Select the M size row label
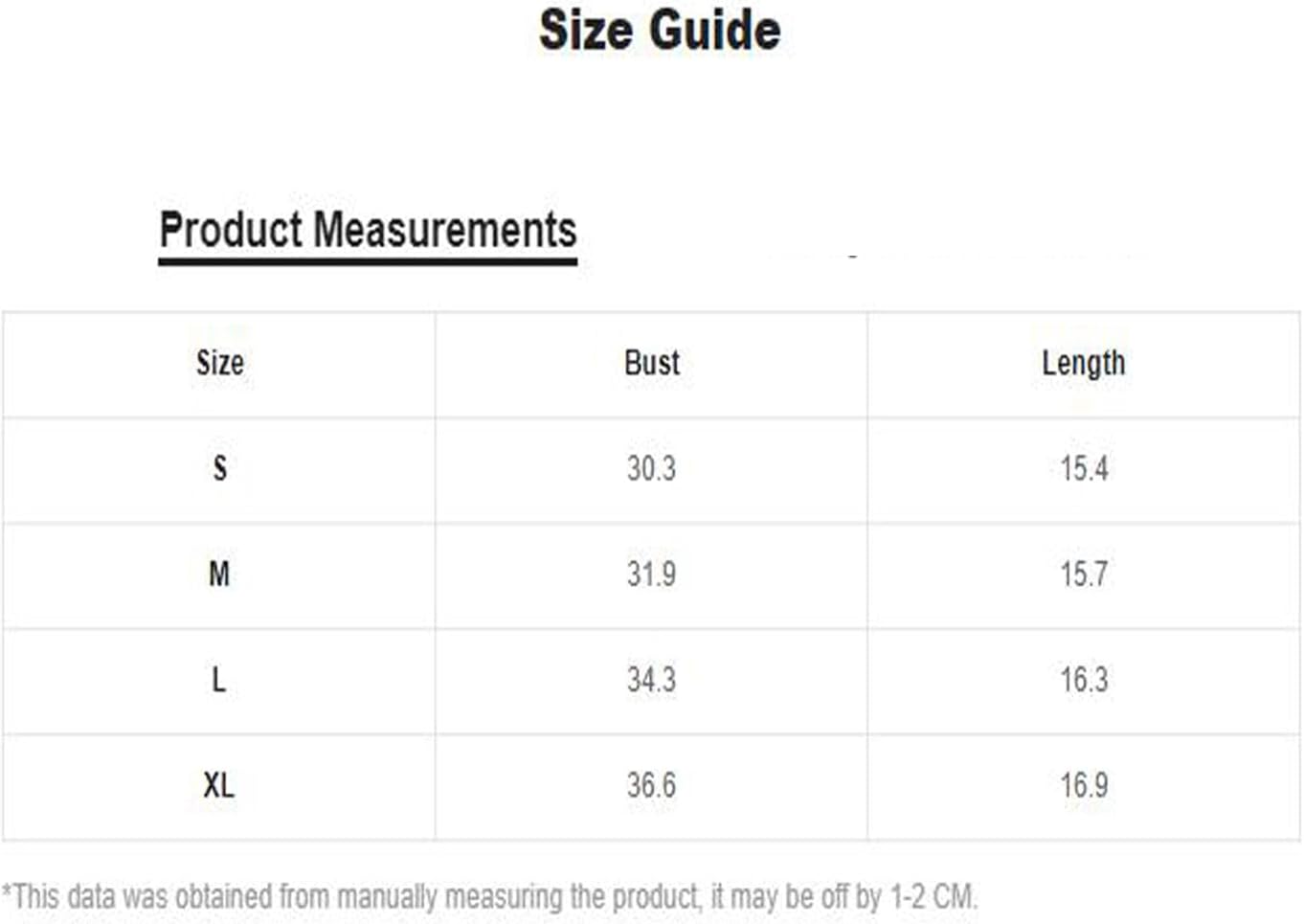Image resolution: width=1304 pixels, height=924 pixels. pyautogui.click(x=219, y=575)
